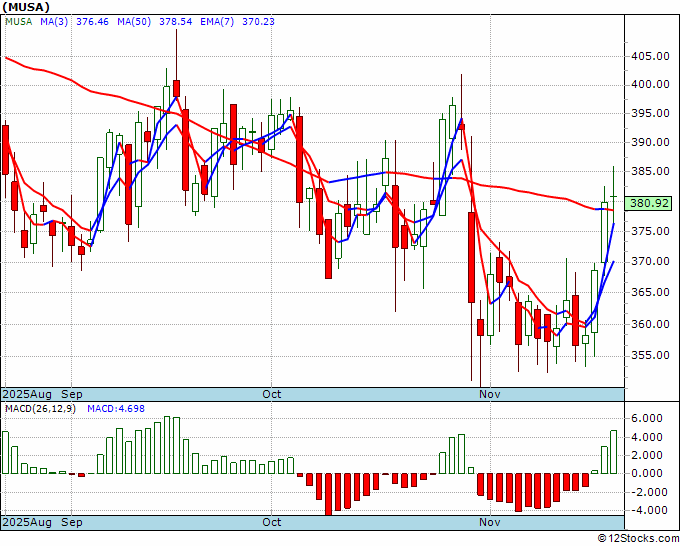Click the MACD:4.698 value label
This screenshot has height=546, width=680.
pyautogui.click(x=116, y=409)
